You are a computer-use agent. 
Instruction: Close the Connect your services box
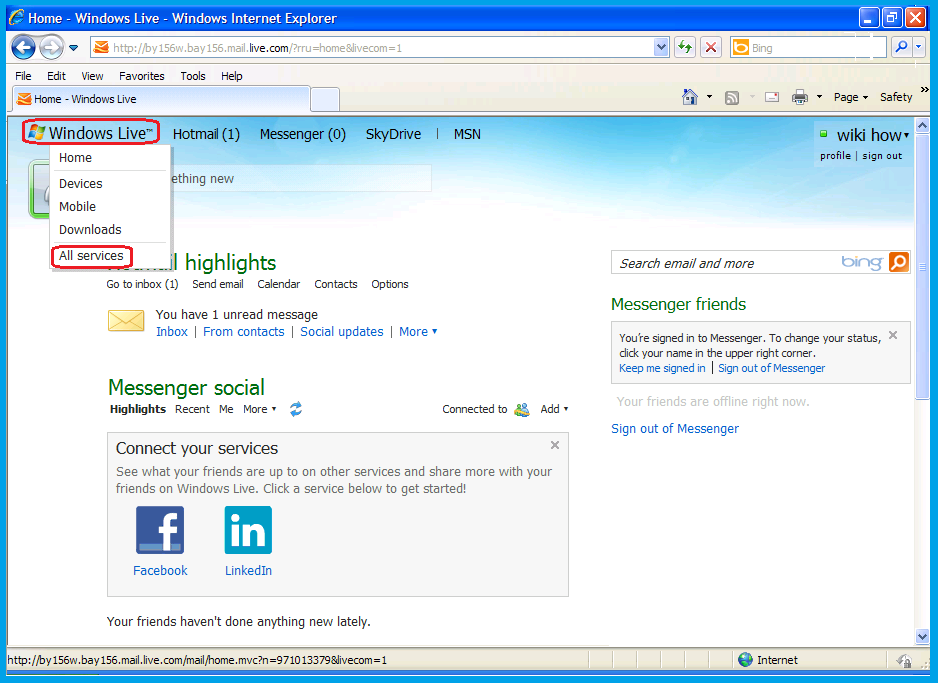coord(555,445)
